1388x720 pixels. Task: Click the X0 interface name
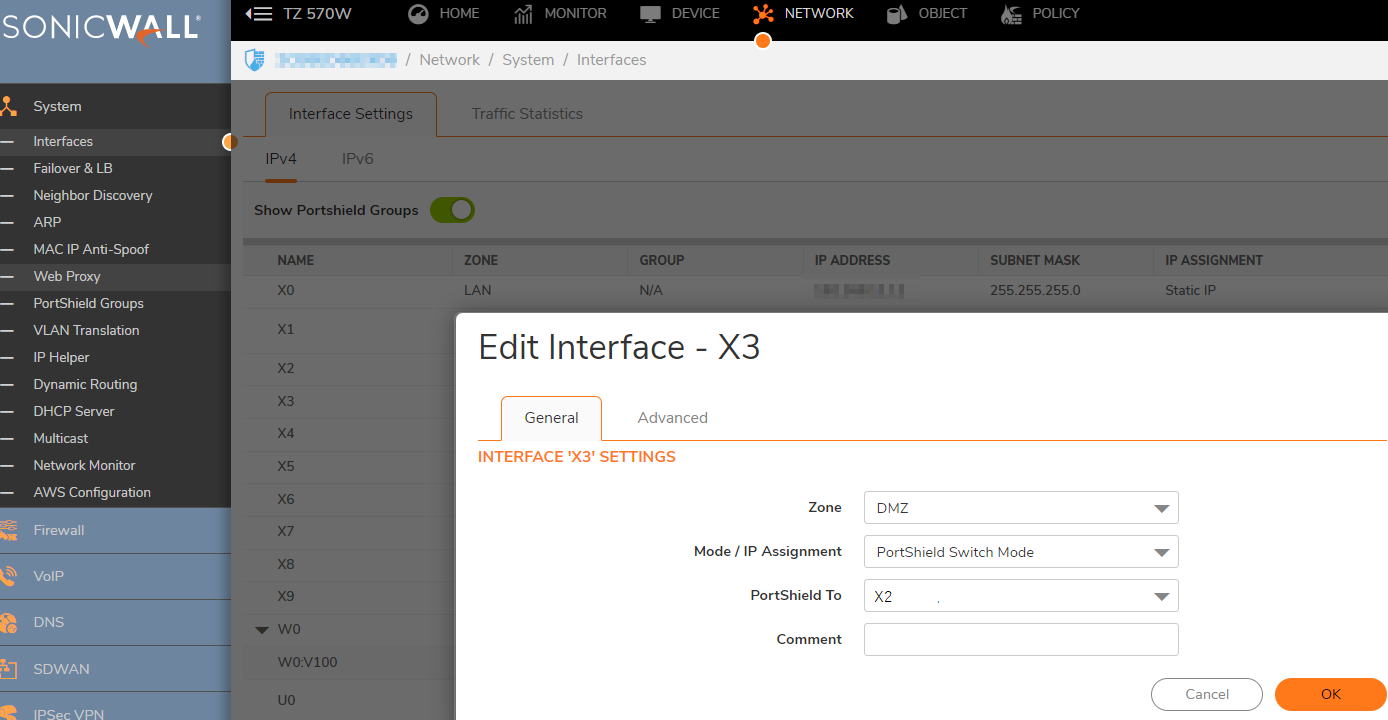tap(286, 291)
